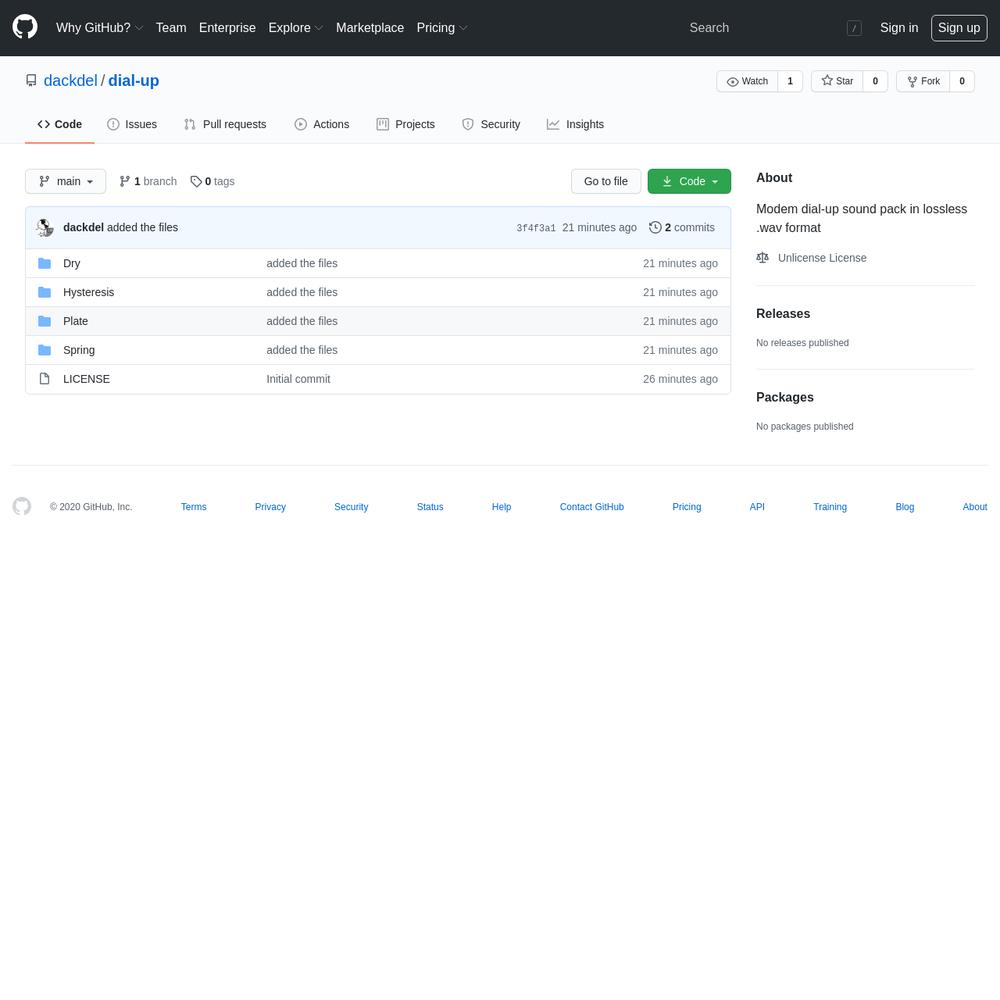
Task: Star the dial-up repository
Action: [837, 81]
